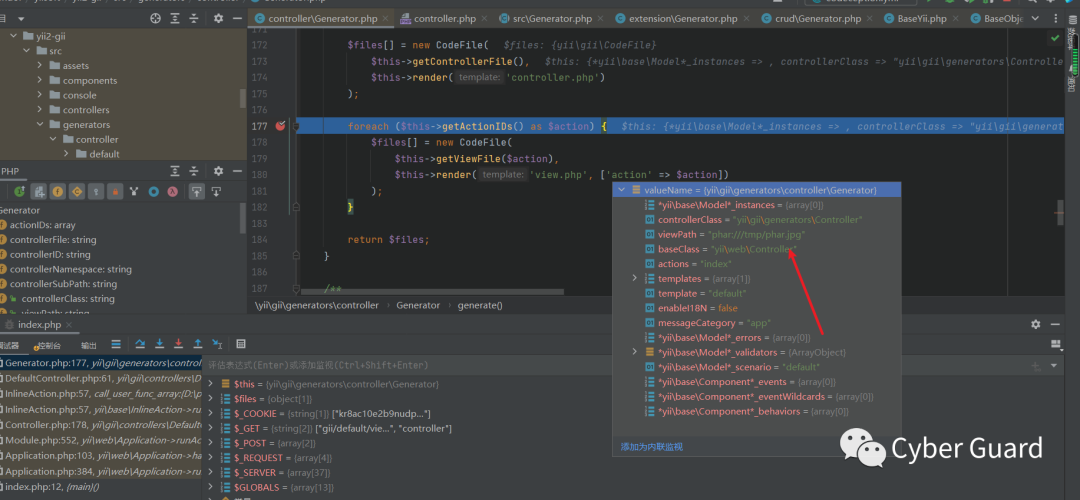The height and width of the screenshot is (500, 1080).
Task: Collapse valueName node in popup
Action: click(621, 189)
